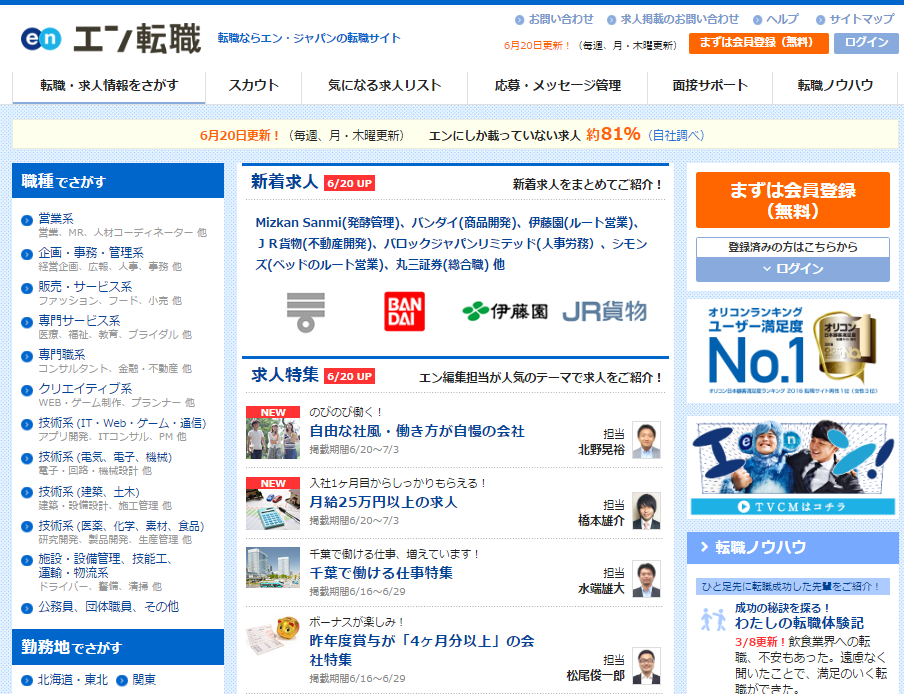This screenshot has height=694, width=904.
Task: Open the 千葉 buildings thumbnail
Action: coord(273,567)
